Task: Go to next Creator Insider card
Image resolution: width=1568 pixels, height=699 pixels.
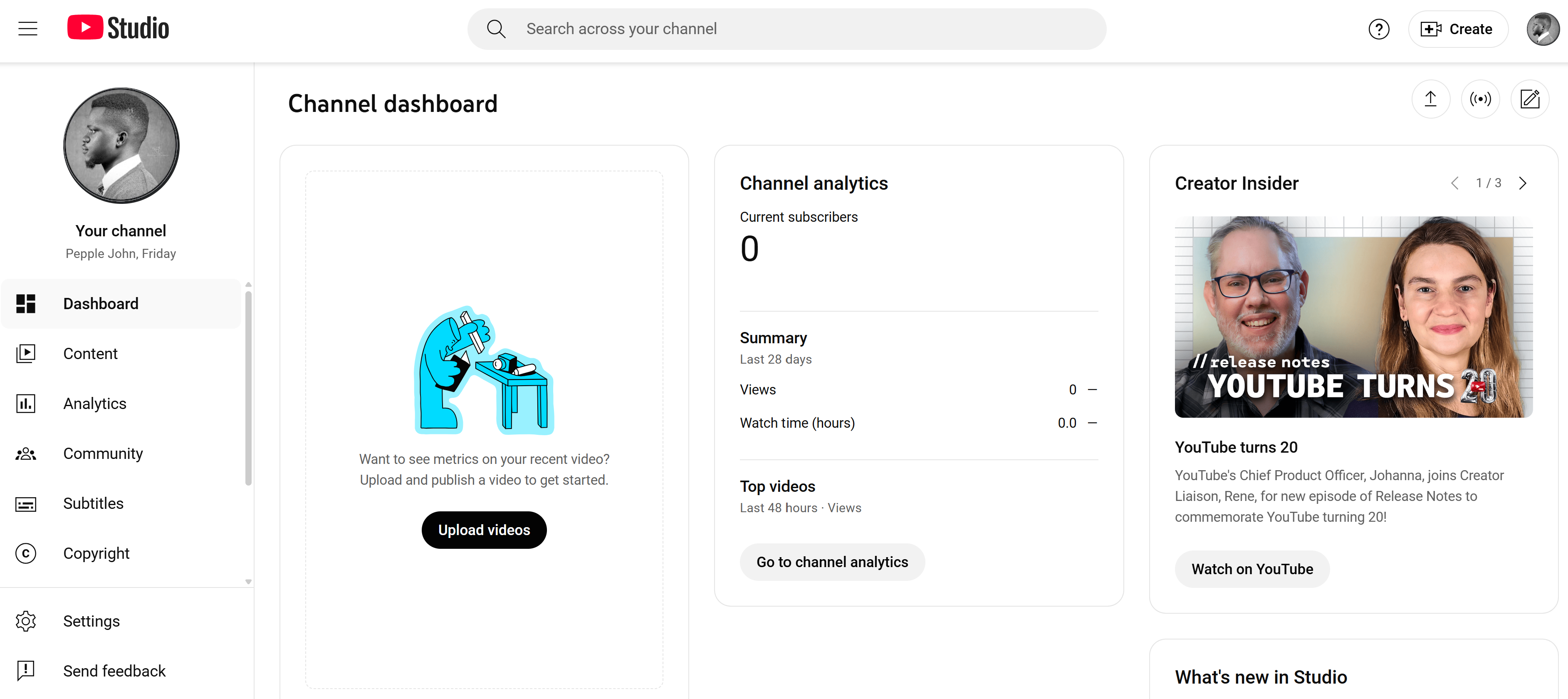Action: tap(1522, 183)
